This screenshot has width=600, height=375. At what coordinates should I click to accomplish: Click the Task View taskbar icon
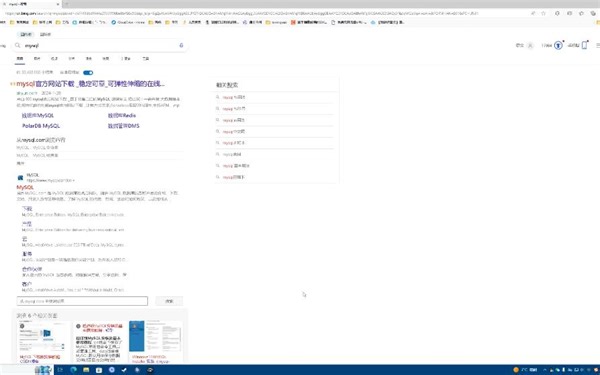(60, 370)
